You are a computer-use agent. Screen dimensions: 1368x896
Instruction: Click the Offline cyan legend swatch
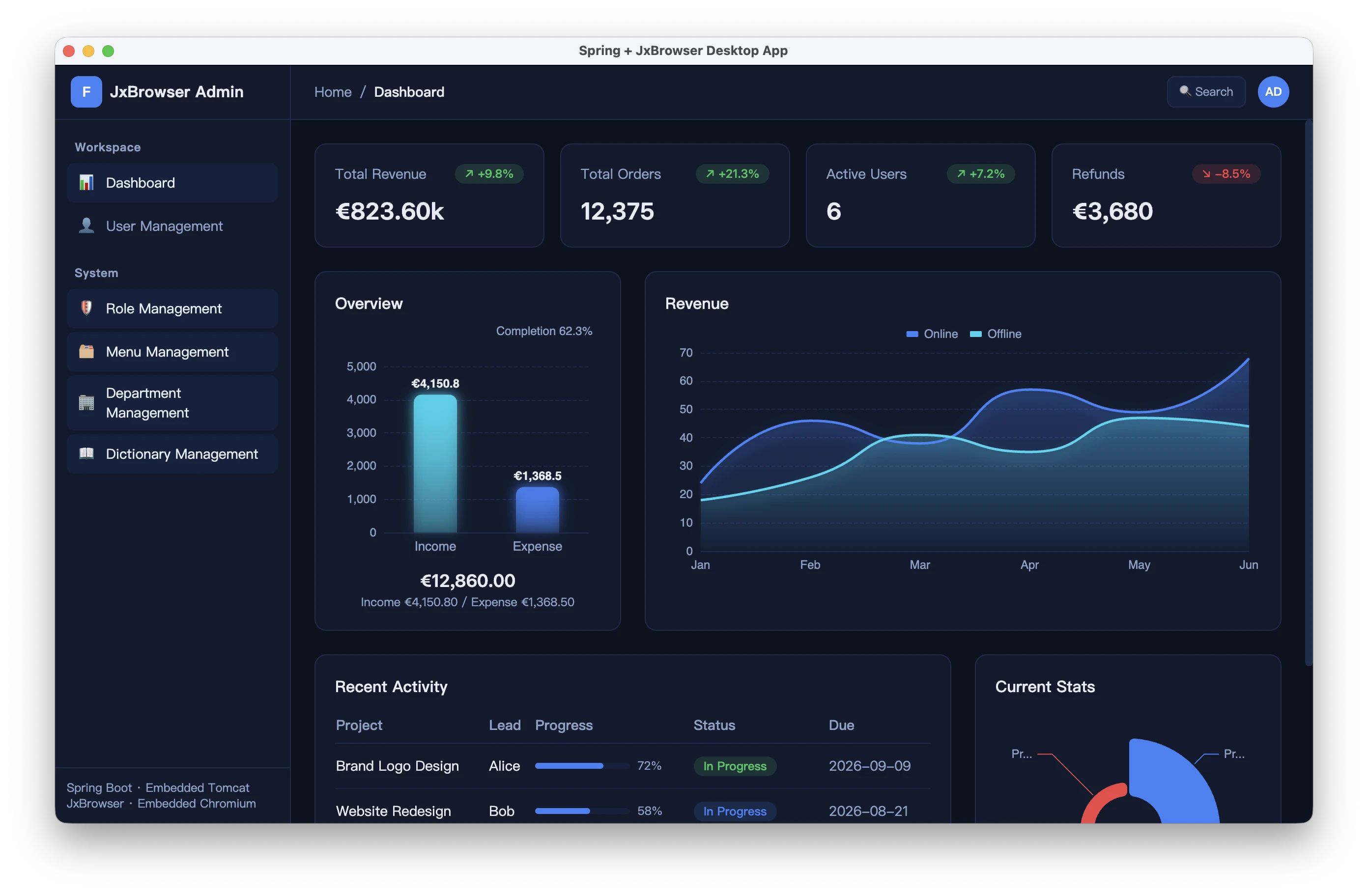coord(975,334)
